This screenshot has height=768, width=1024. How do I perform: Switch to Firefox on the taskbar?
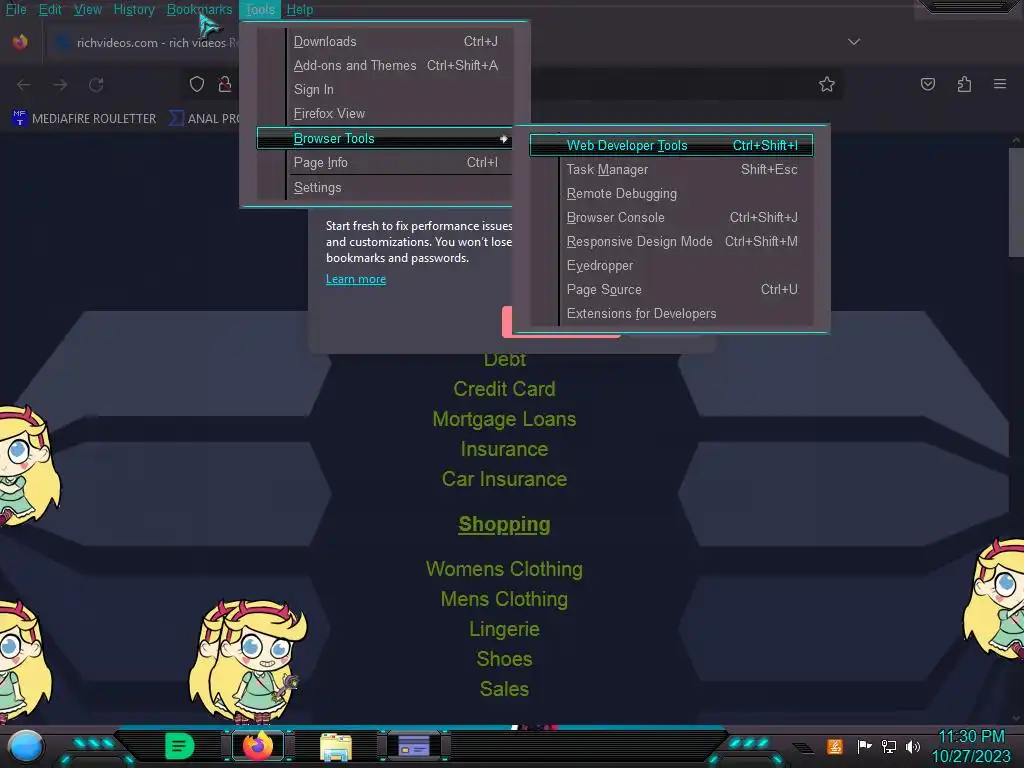[258, 746]
